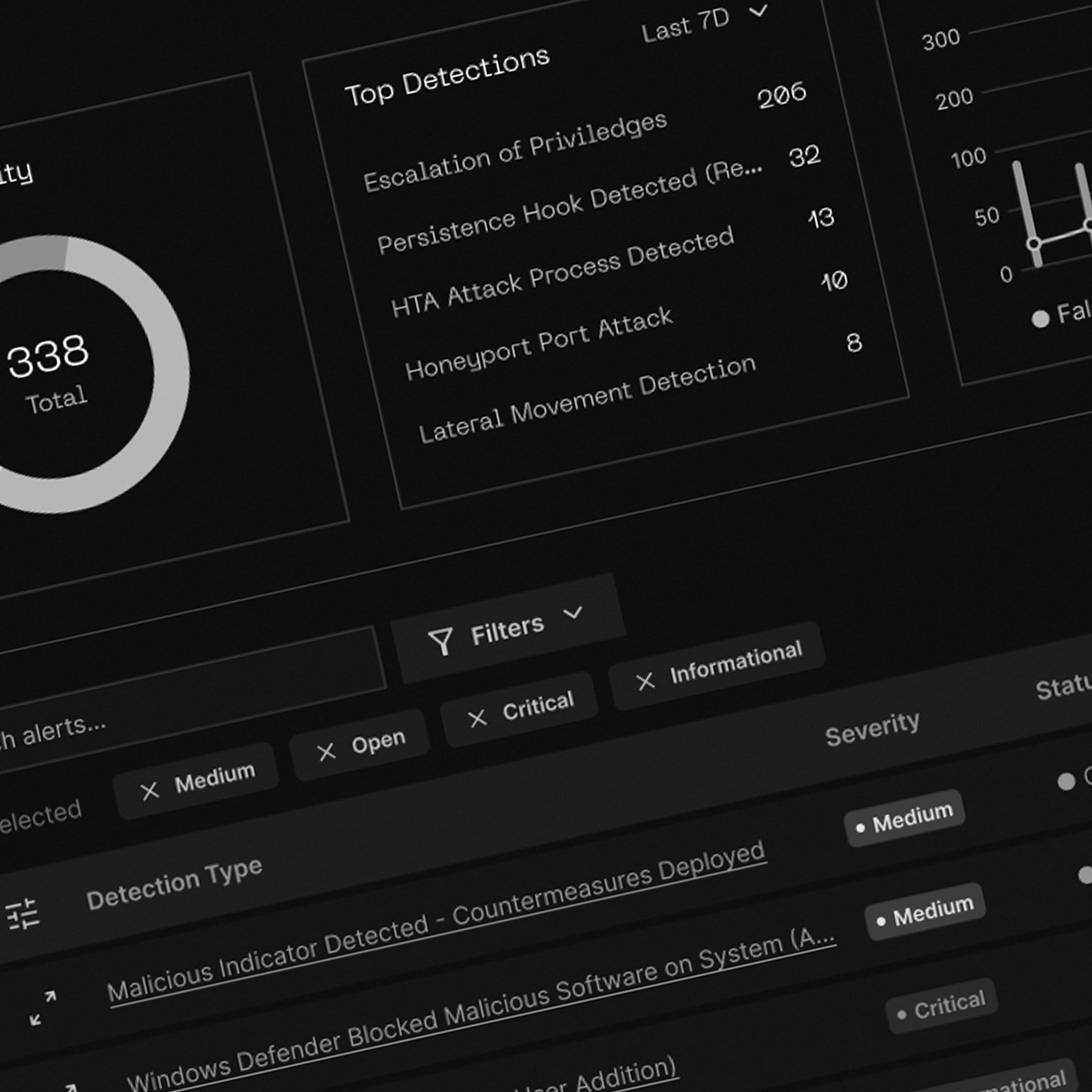Remove the Medium filter chip
The width and height of the screenshot is (1092, 1092).
(150, 791)
